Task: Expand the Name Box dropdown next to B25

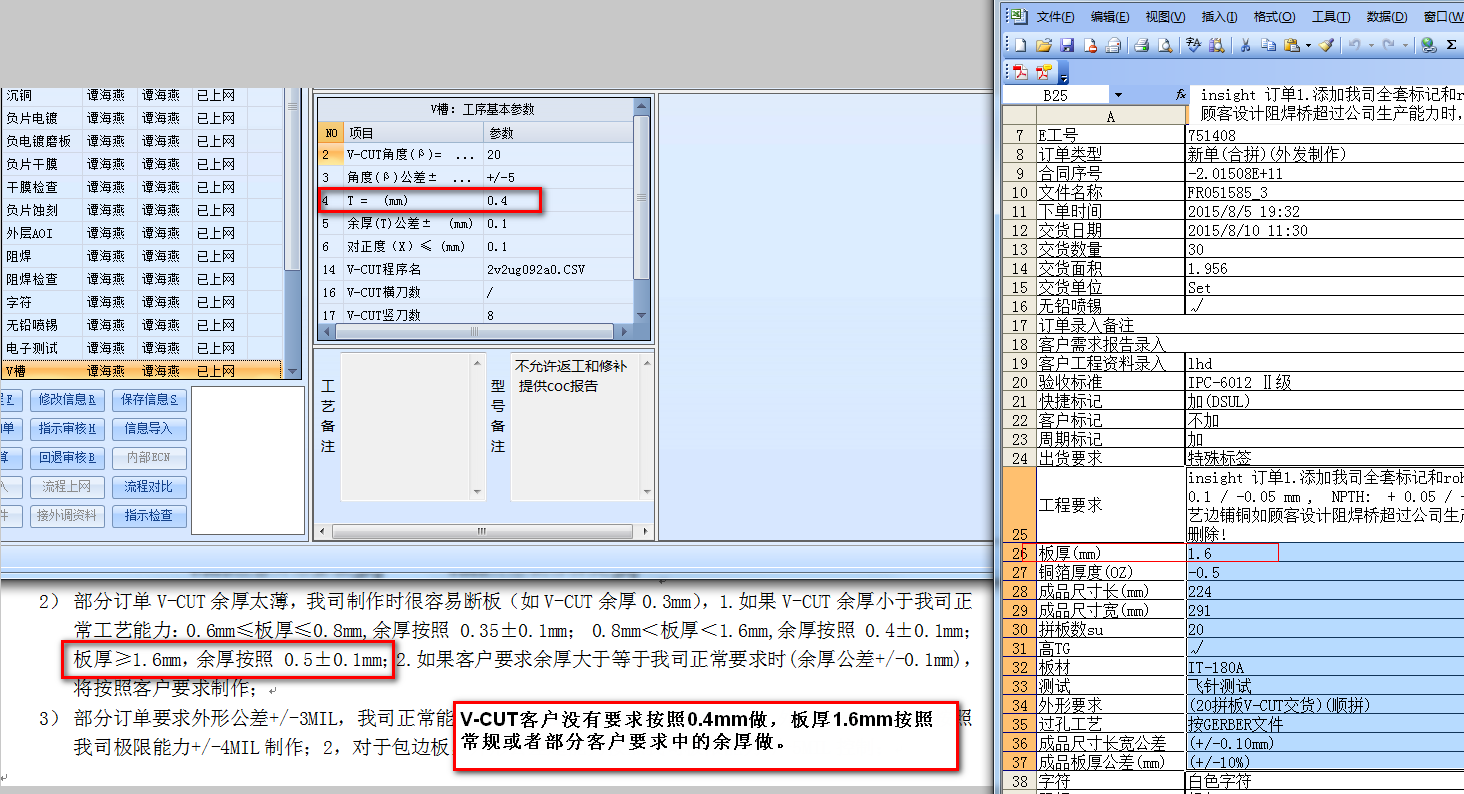Action: [x=1118, y=95]
